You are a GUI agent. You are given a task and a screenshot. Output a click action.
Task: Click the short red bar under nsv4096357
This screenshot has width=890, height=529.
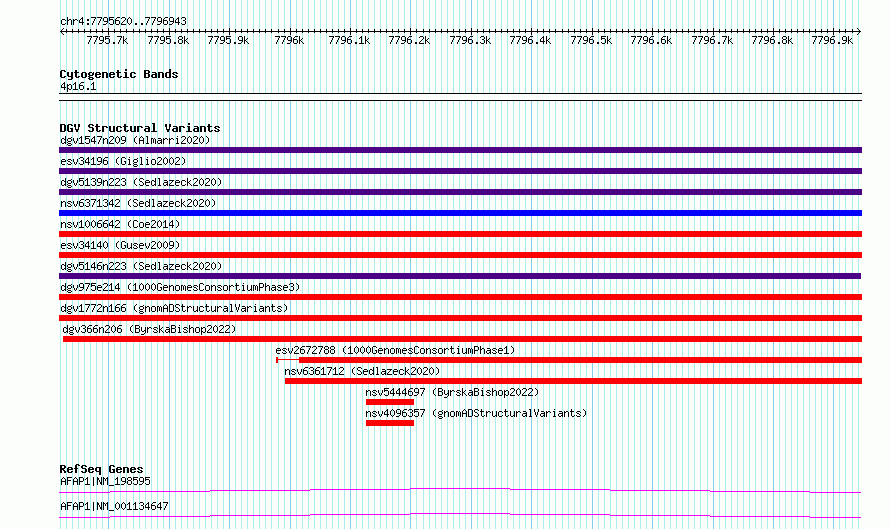click(390, 423)
